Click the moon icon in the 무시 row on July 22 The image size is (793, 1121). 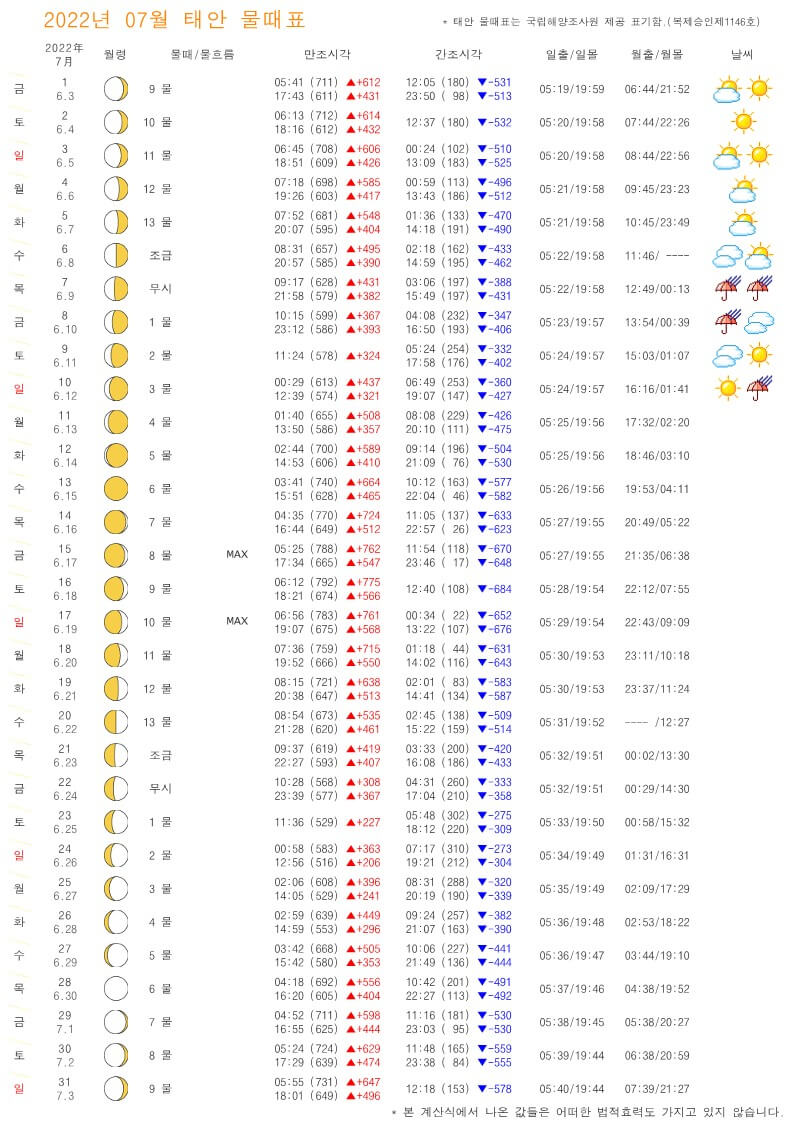(115, 789)
